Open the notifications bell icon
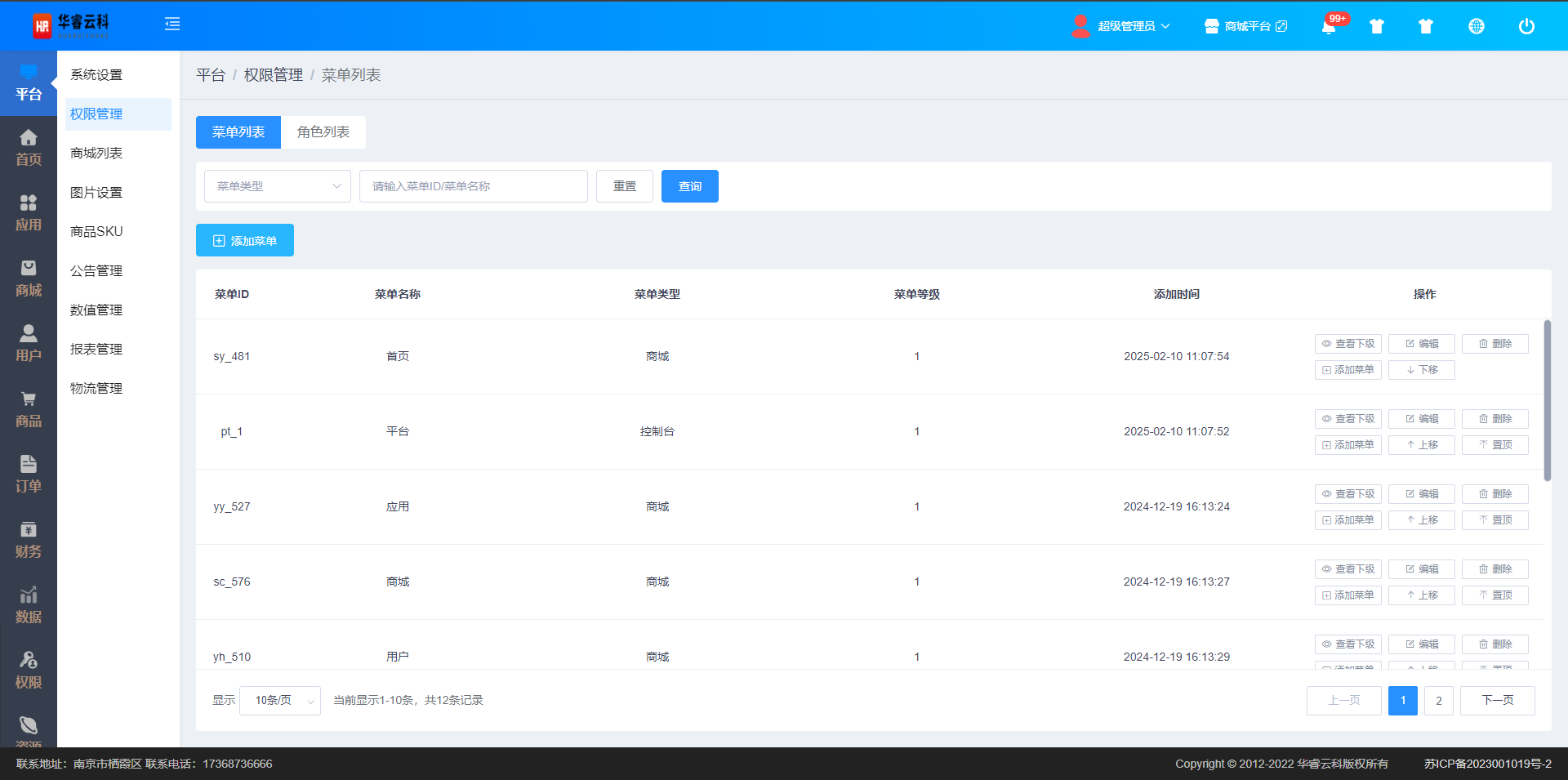 (1329, 27)
